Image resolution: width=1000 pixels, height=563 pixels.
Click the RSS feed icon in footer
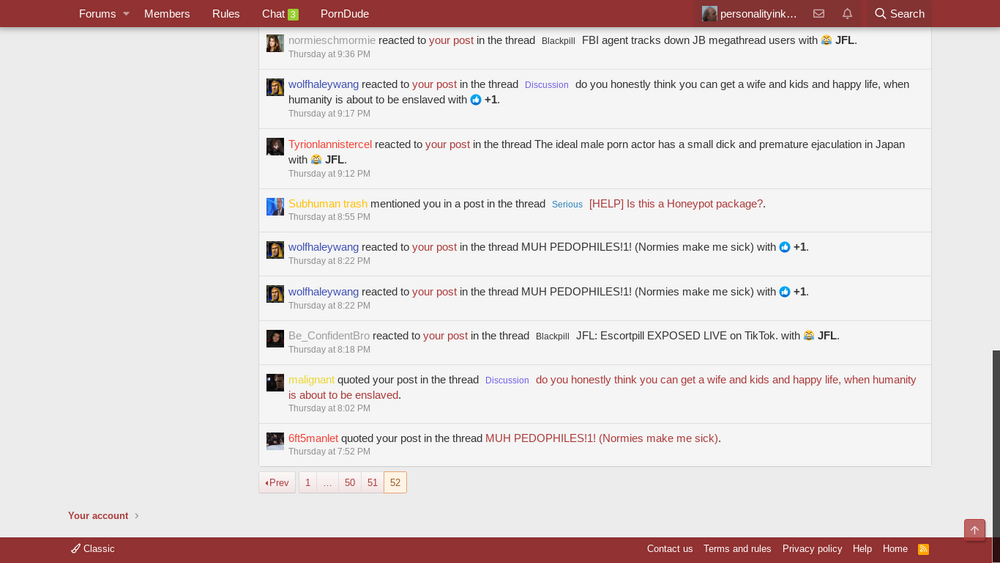[923, 549]
